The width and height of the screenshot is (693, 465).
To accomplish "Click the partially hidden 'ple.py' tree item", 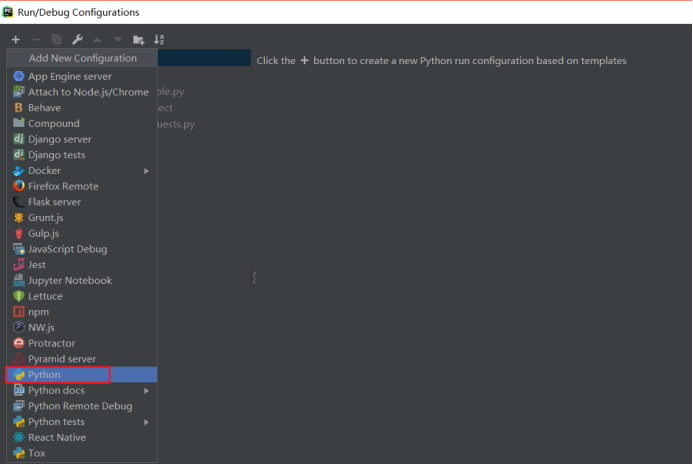I will pos(170,92).
